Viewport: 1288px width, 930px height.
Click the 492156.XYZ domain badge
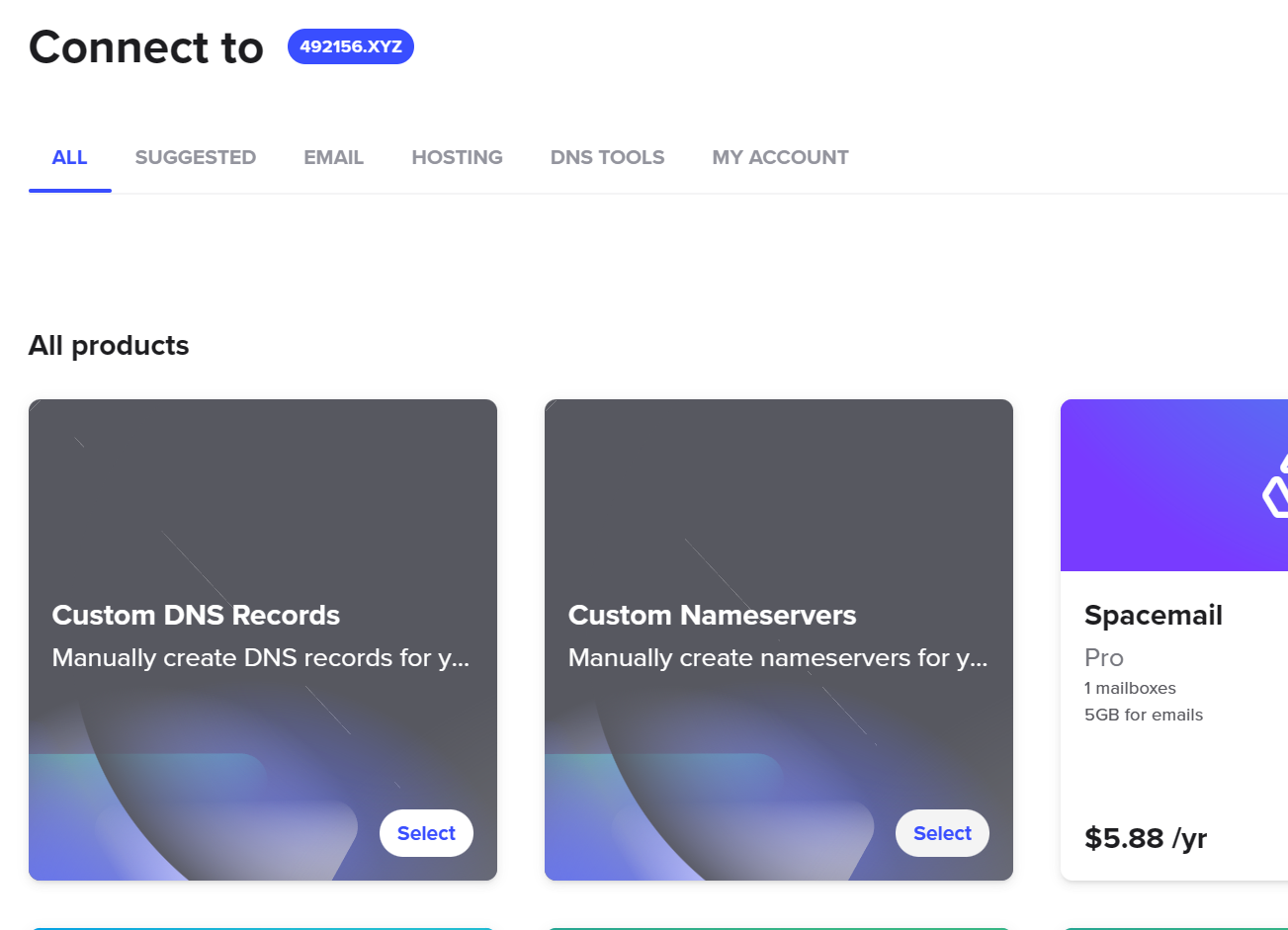pos(350,46)
